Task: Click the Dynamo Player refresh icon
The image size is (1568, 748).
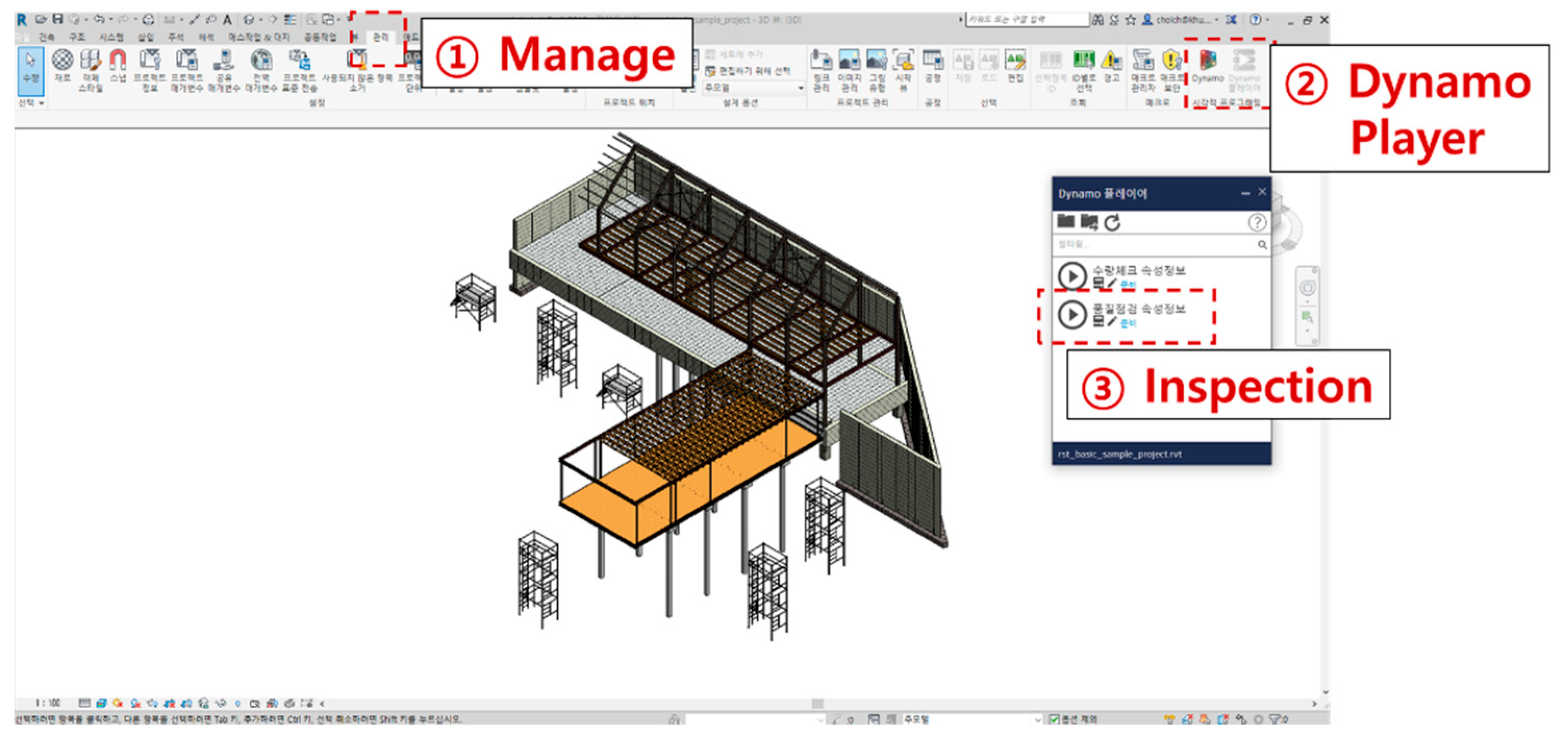Action: (1112, 223)
